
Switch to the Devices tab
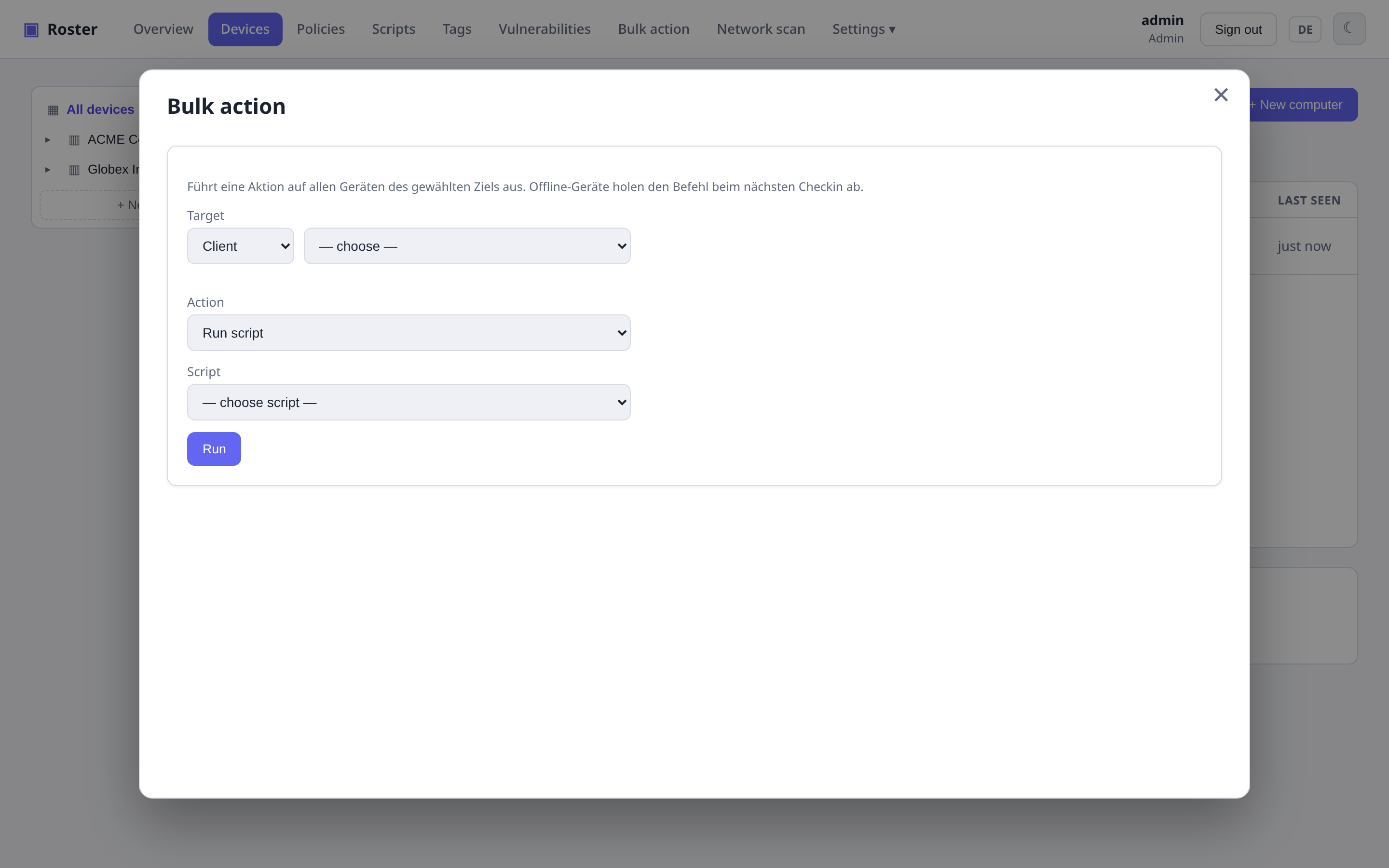245,29
